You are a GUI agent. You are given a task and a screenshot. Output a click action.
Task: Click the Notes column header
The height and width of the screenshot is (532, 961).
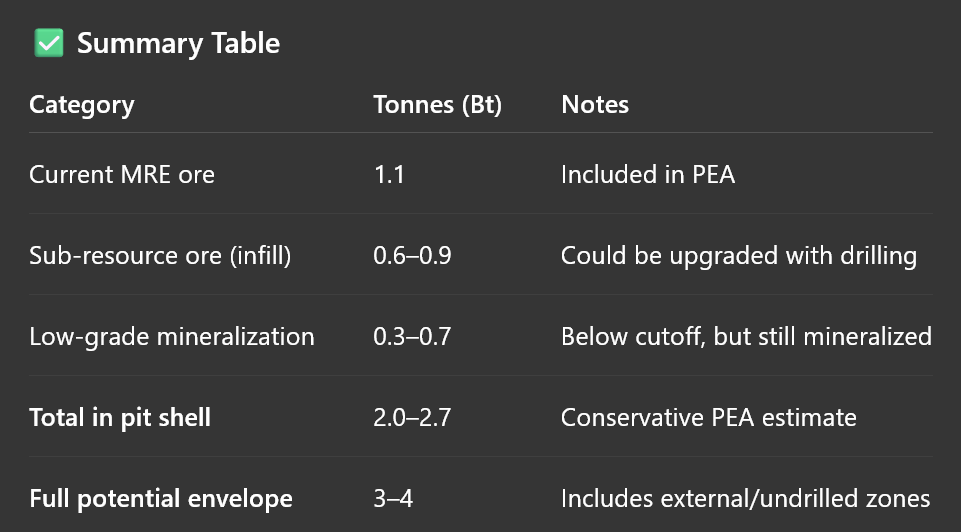click(x=595, y=105)
